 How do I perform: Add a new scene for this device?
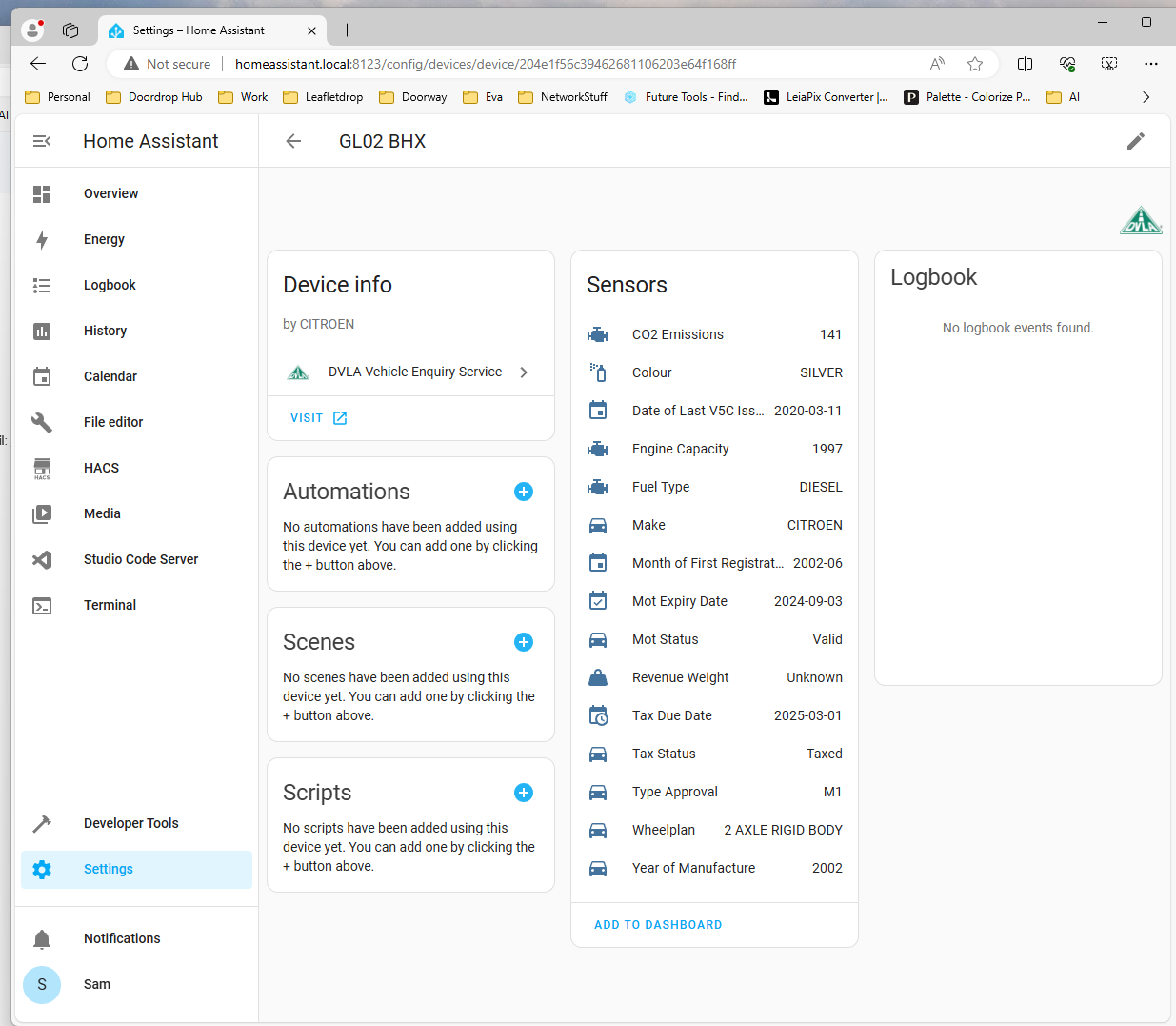pyautogui.click(x=524, y=642)
